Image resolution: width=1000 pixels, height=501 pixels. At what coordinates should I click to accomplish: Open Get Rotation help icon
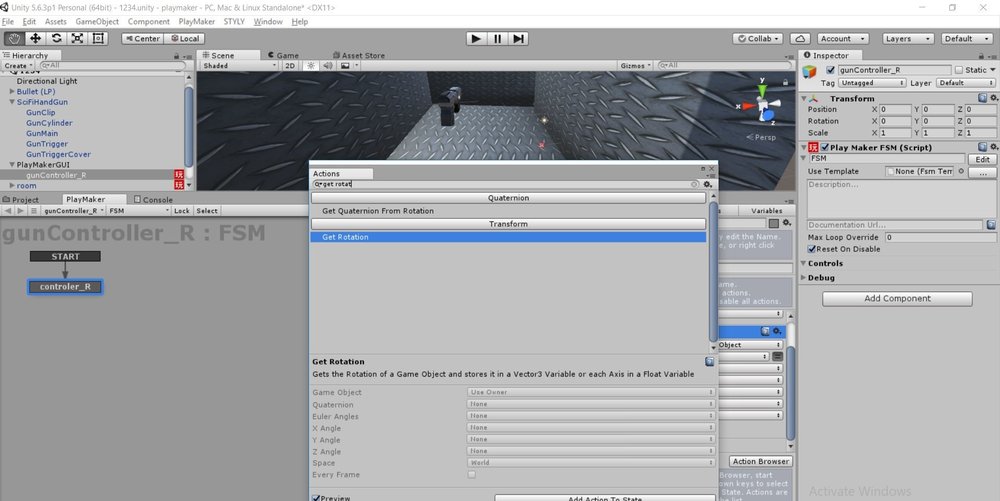pyautogui.click(x=709, y=361)
